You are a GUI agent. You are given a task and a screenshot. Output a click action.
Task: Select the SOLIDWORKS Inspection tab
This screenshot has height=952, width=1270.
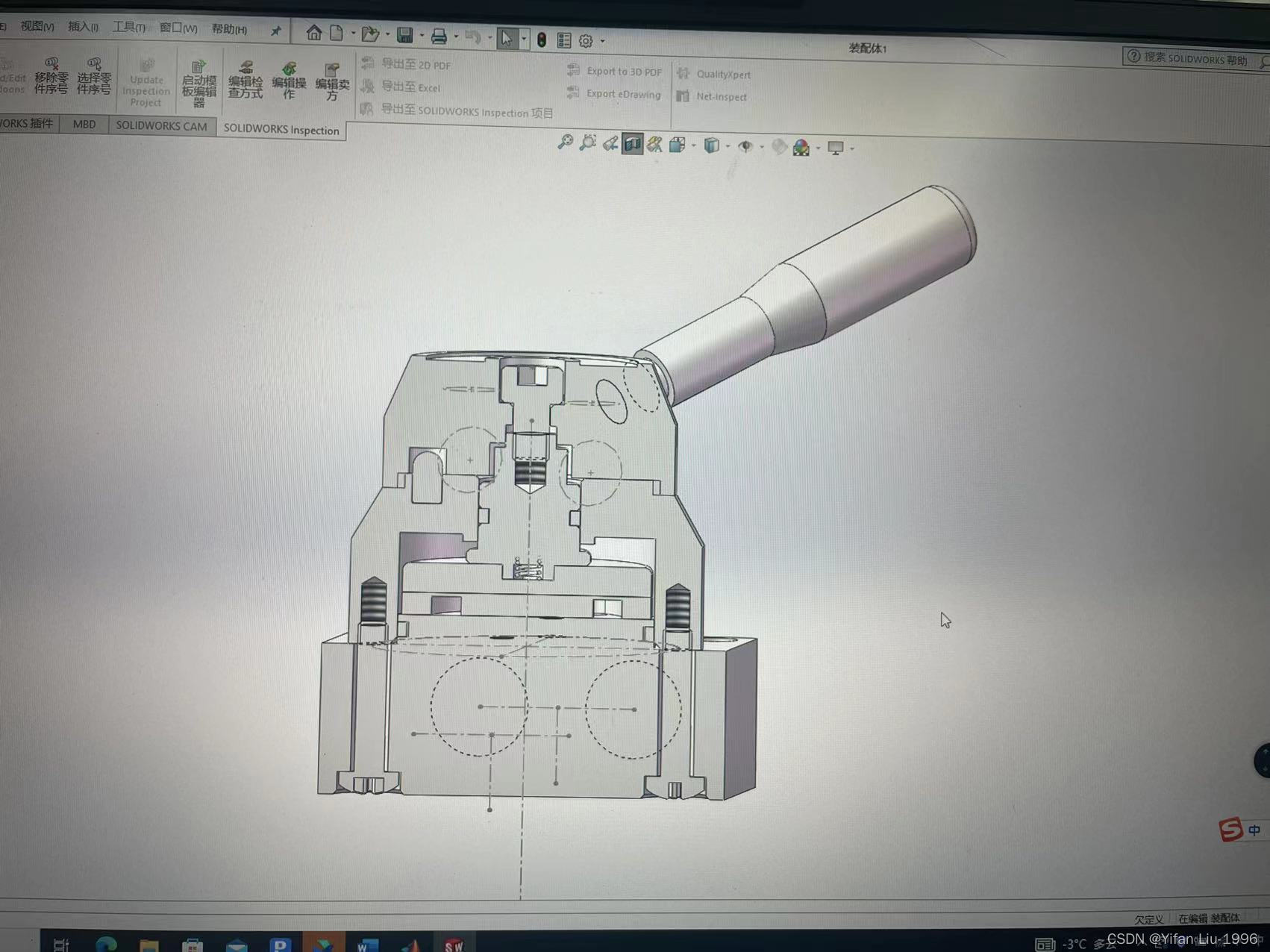click(x=281, y=130)
